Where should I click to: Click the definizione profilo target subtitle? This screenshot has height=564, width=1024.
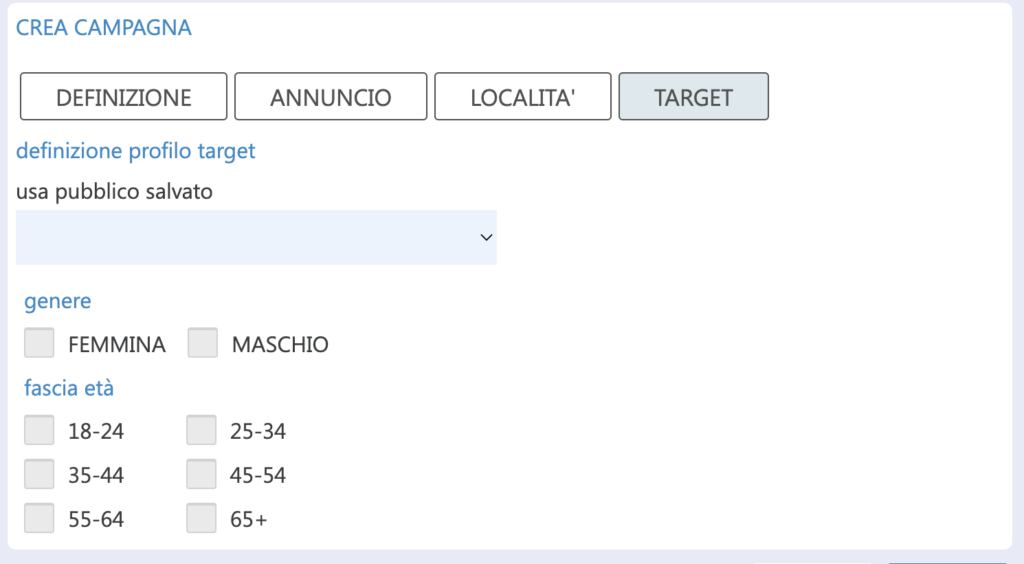(135, 151)
